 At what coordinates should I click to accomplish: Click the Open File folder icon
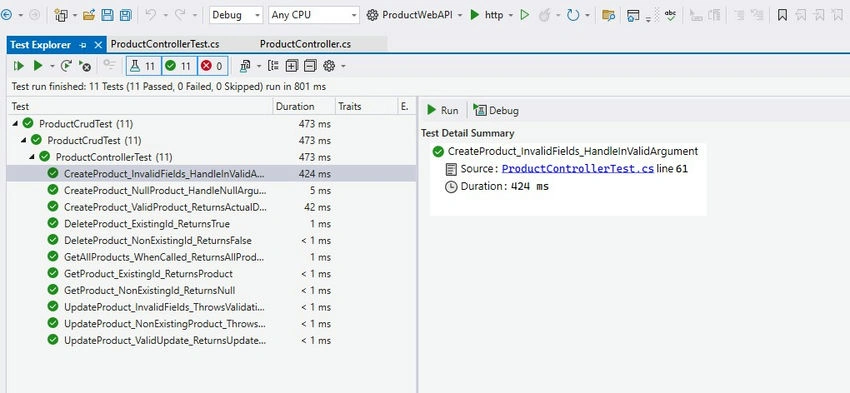(x=89, y=15)
